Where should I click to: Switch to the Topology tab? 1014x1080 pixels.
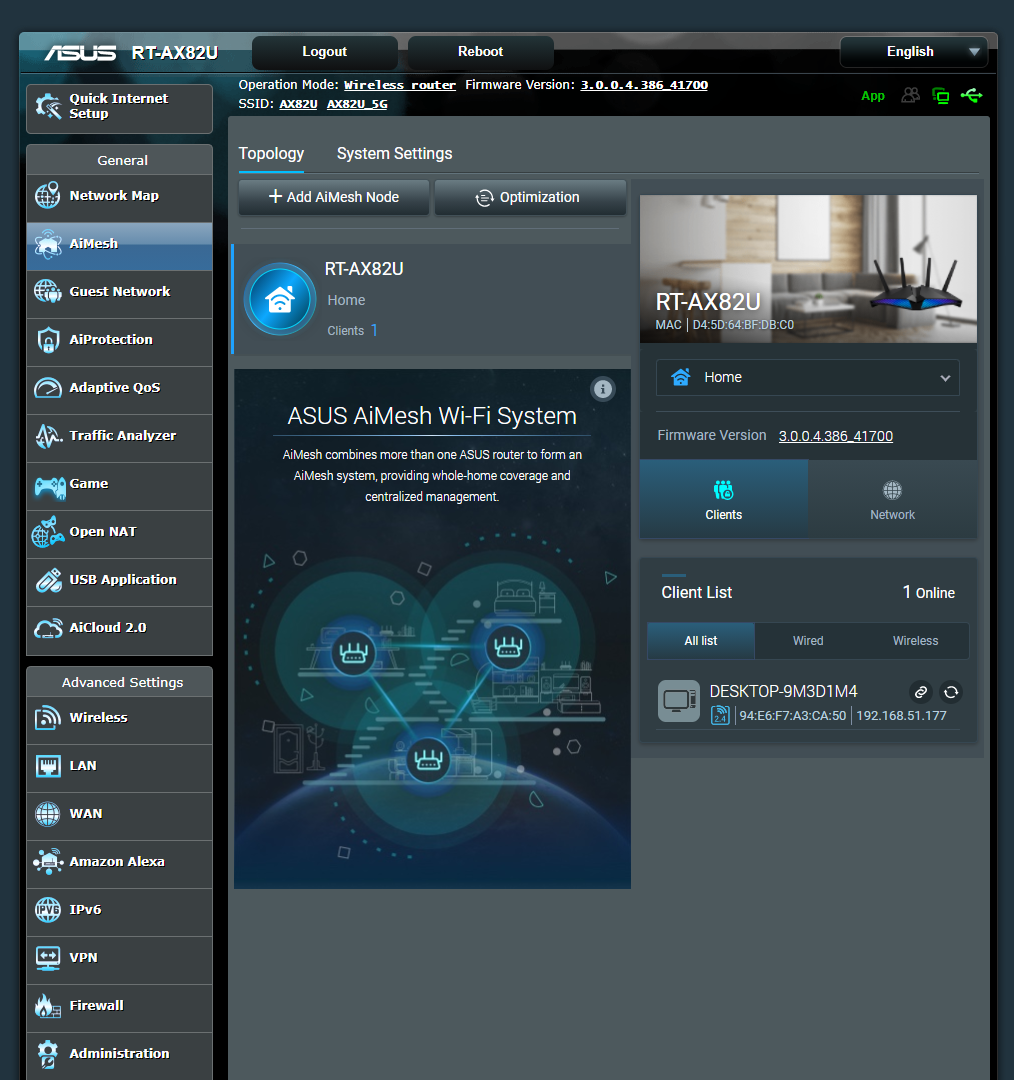pos(271,154)
